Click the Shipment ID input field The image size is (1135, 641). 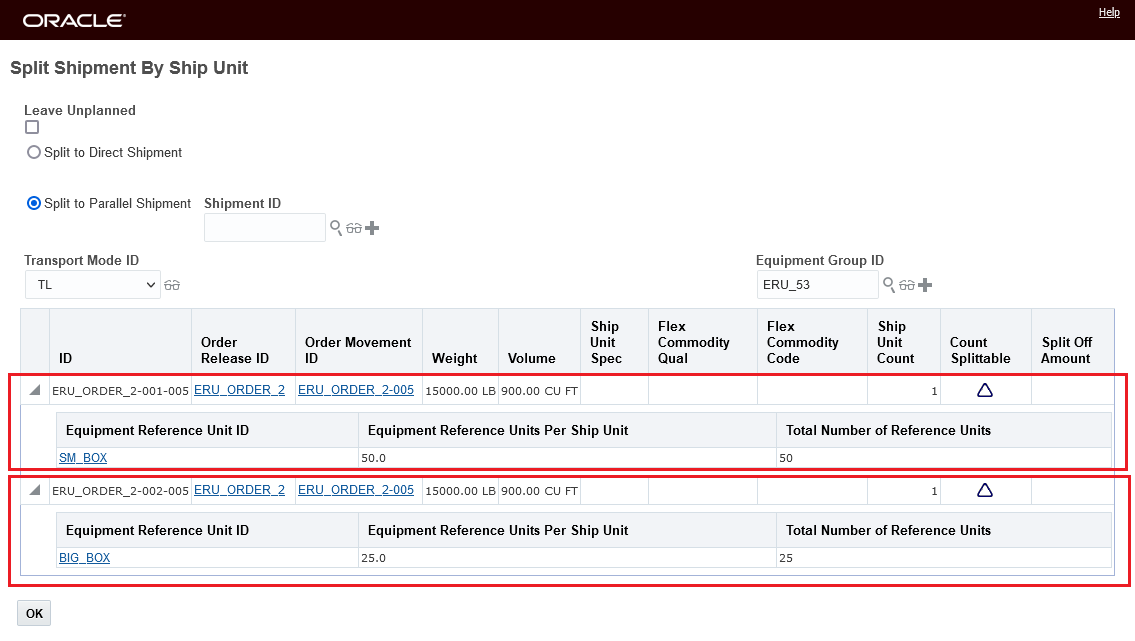[265, 228]
